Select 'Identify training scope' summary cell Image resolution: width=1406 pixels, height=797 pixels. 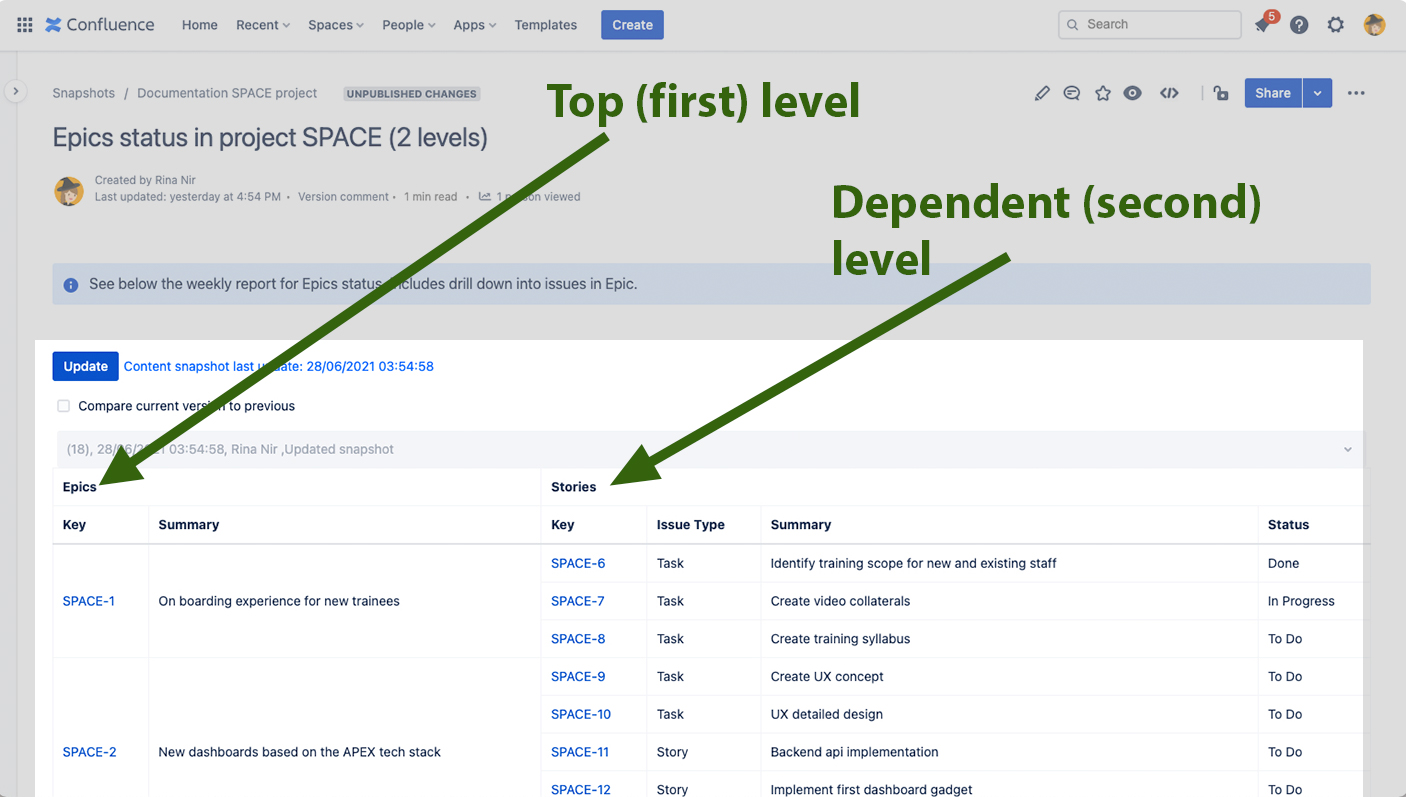tap(913, 563)
